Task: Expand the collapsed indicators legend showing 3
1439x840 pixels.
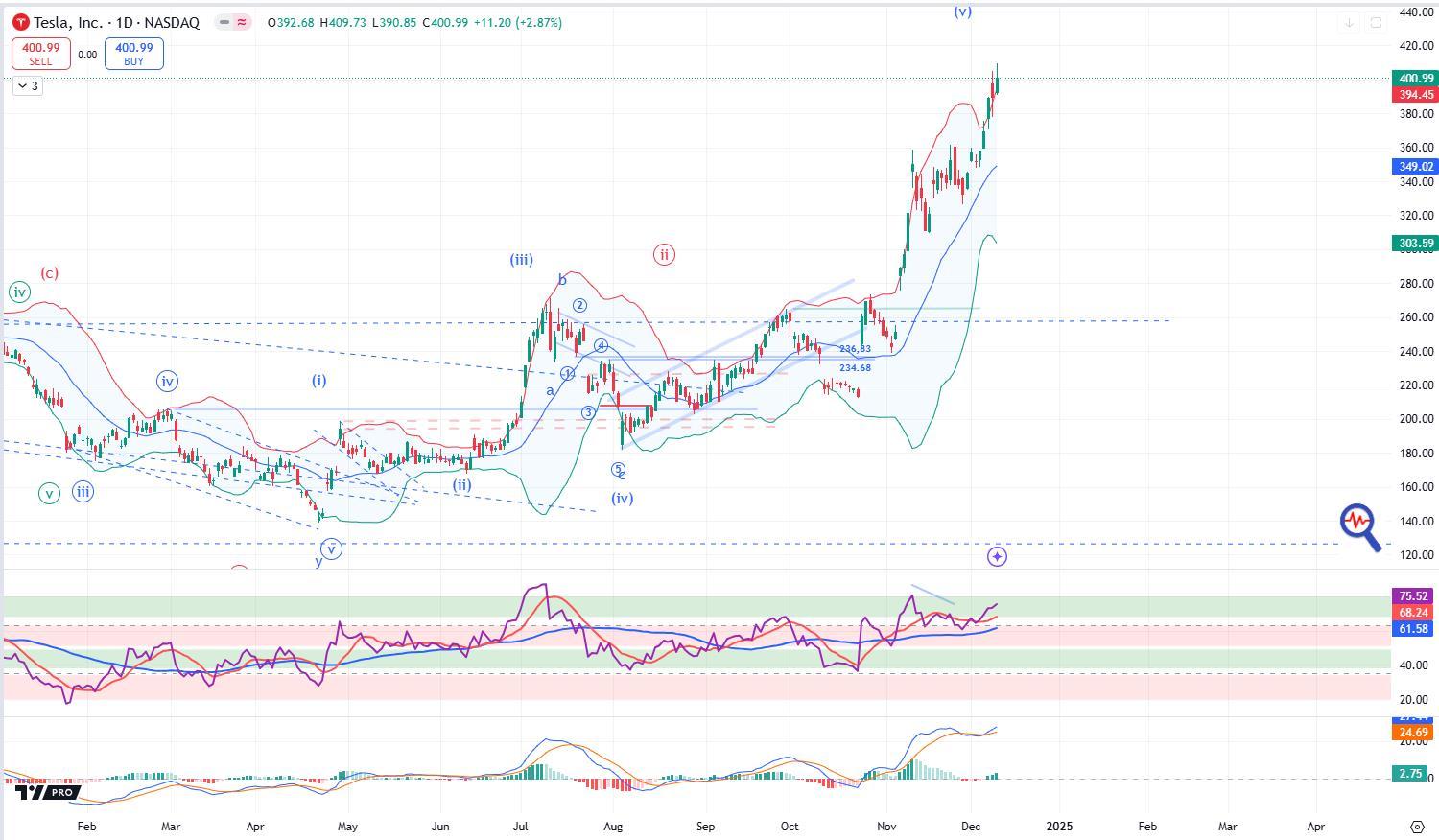Action: [29, 86]
